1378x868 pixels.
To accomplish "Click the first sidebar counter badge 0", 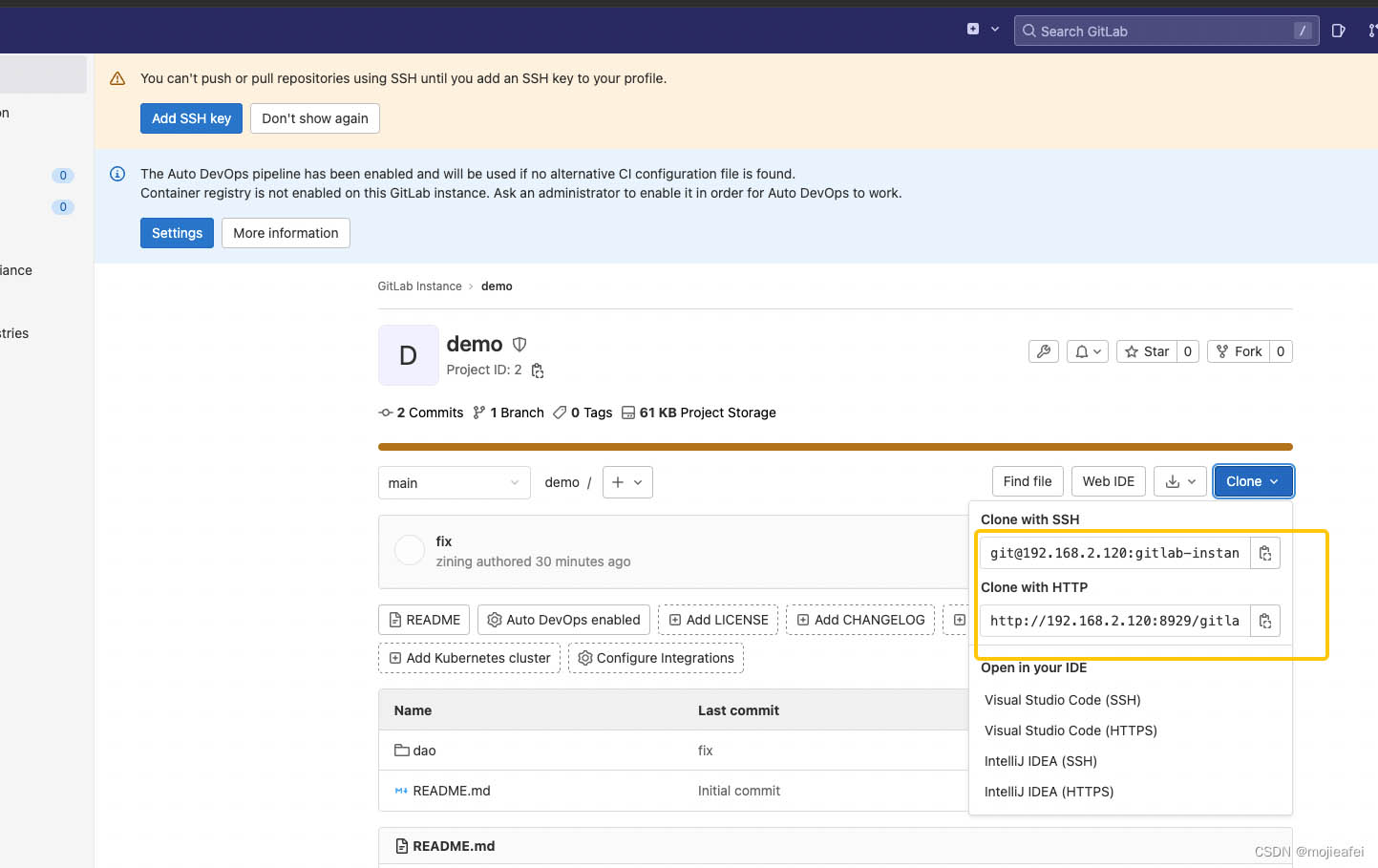I will tap(63, 176).
